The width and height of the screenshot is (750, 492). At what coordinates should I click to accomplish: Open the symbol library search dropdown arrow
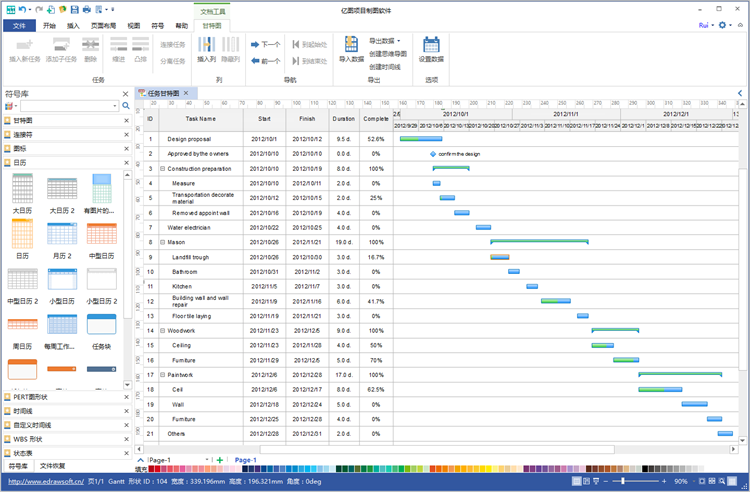(115, 106)
